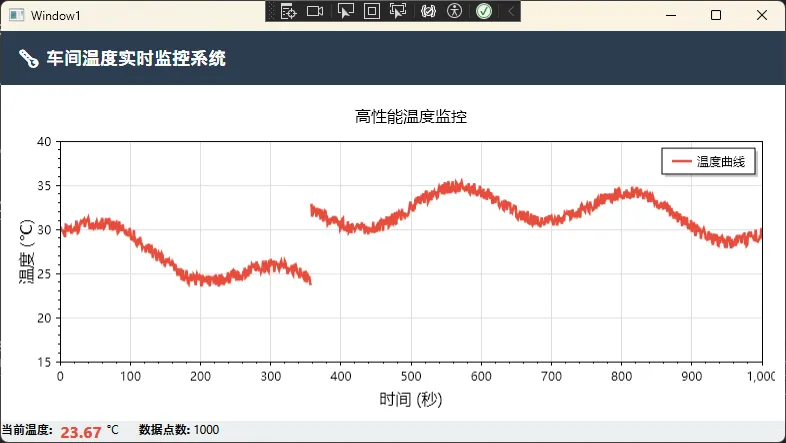Click the red line swatch in legend
786x443 pixels.
coord(681,162)
